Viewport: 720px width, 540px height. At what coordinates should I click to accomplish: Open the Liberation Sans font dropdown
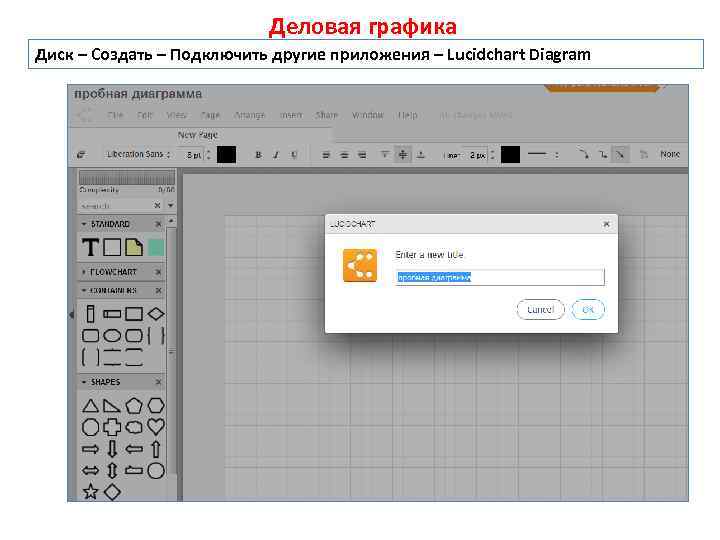pos(139,154)
